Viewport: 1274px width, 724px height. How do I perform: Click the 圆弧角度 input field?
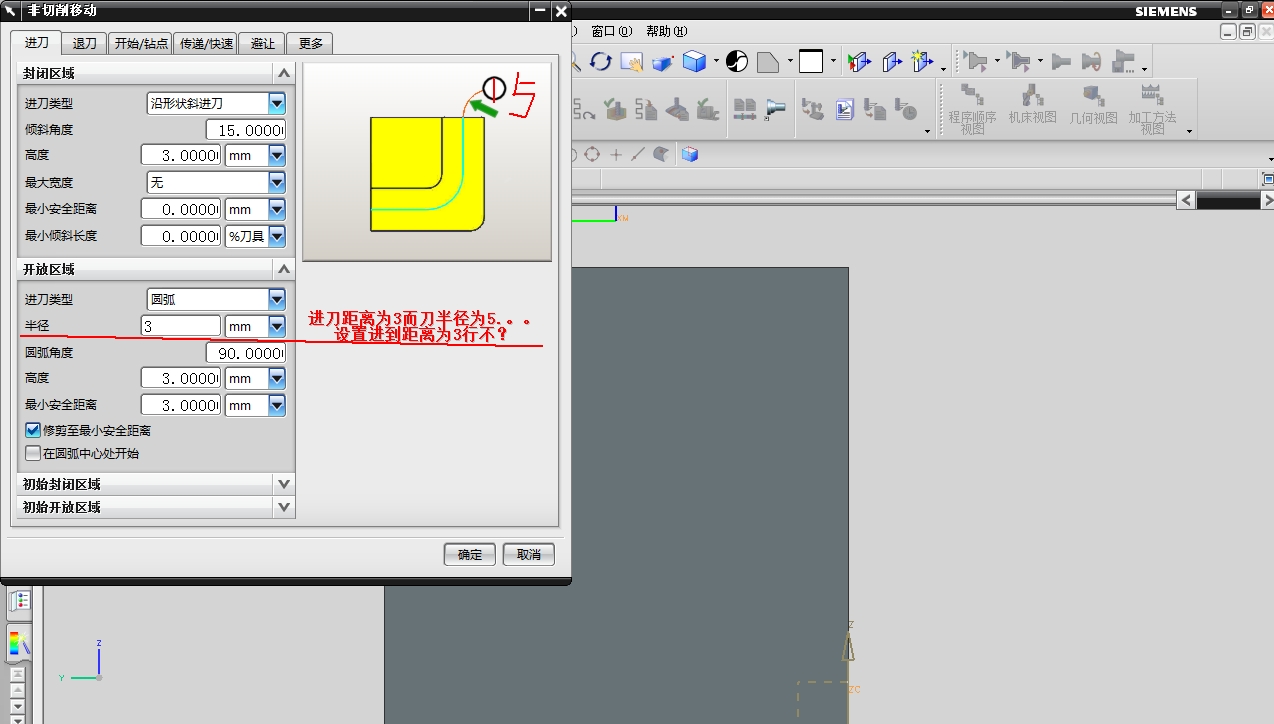pos(246,353)
